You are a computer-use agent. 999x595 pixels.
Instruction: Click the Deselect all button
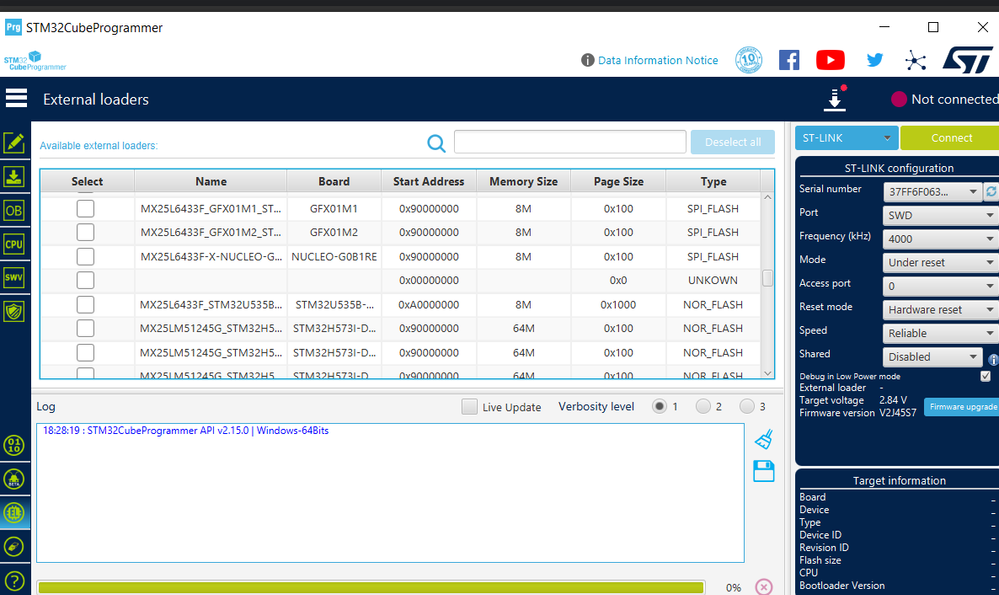[x=733, y=142]
